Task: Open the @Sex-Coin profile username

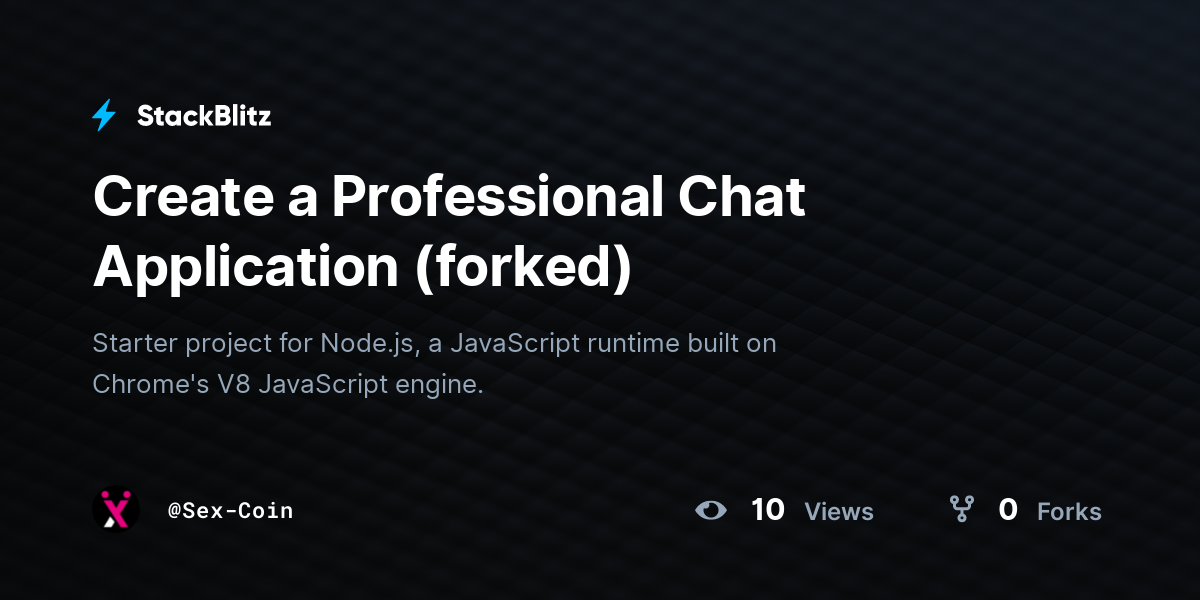Action: click(x=230, y=511)
